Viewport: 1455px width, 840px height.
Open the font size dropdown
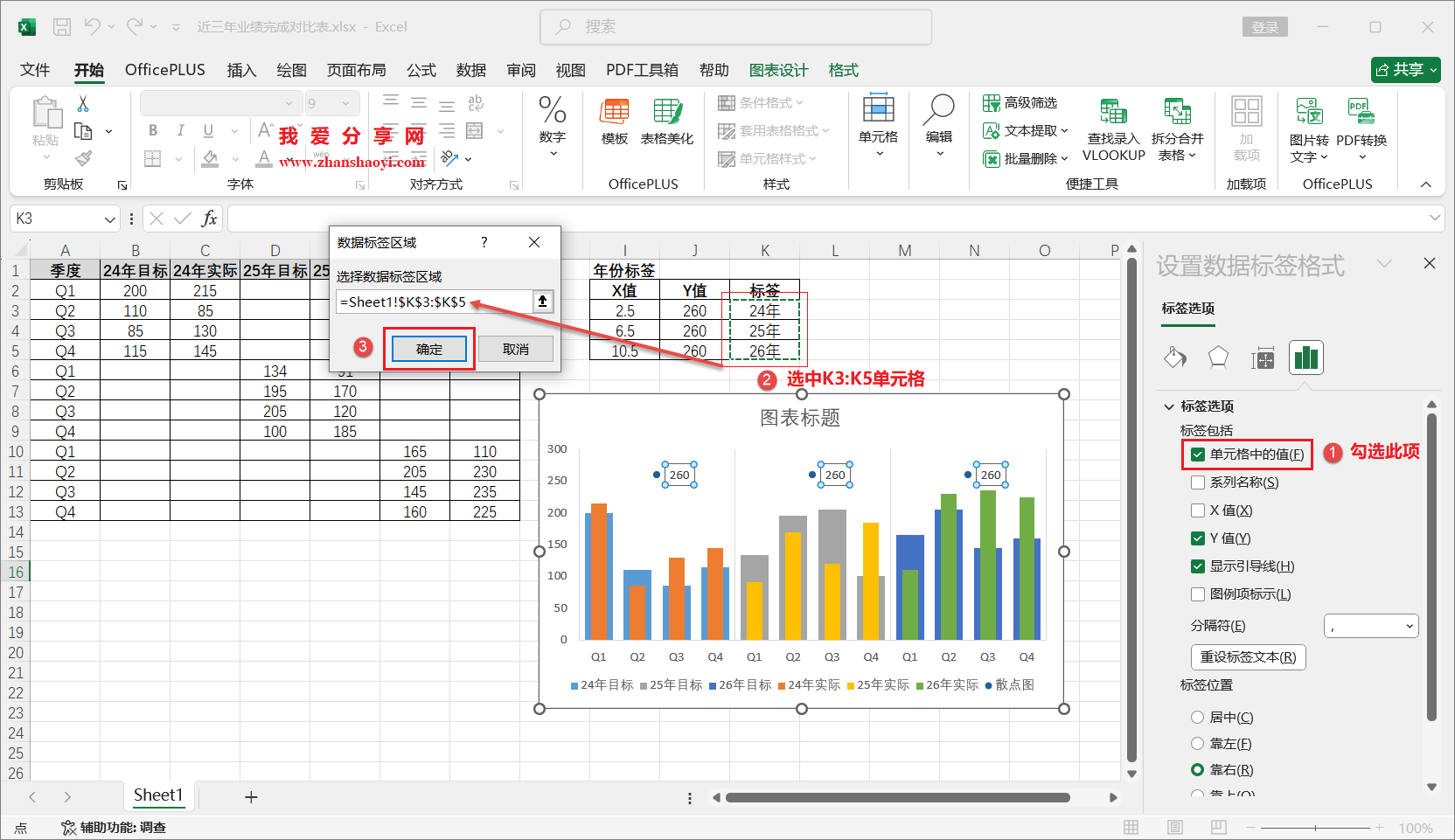345,103
